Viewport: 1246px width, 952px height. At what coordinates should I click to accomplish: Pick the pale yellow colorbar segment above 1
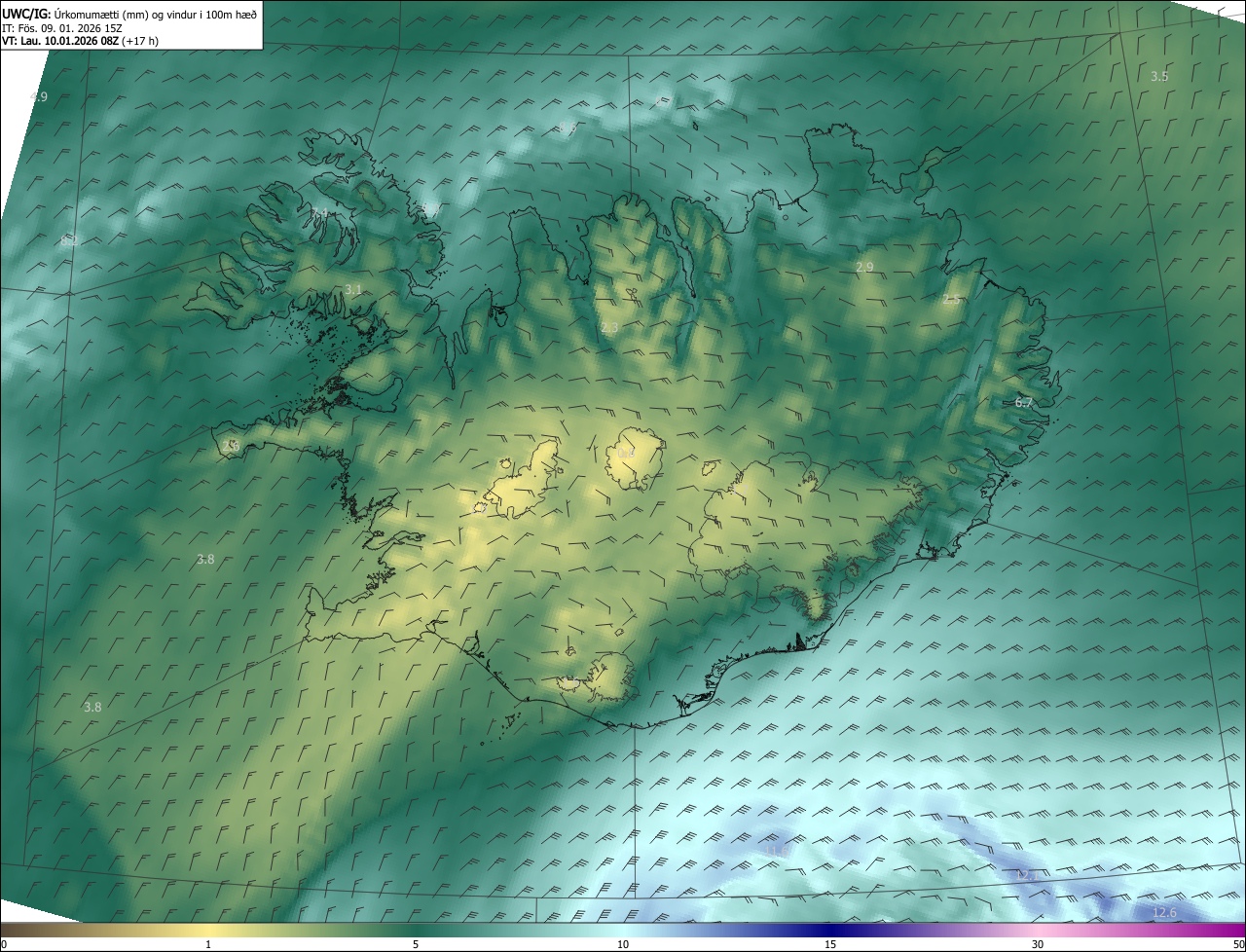(x=208, y=930)
